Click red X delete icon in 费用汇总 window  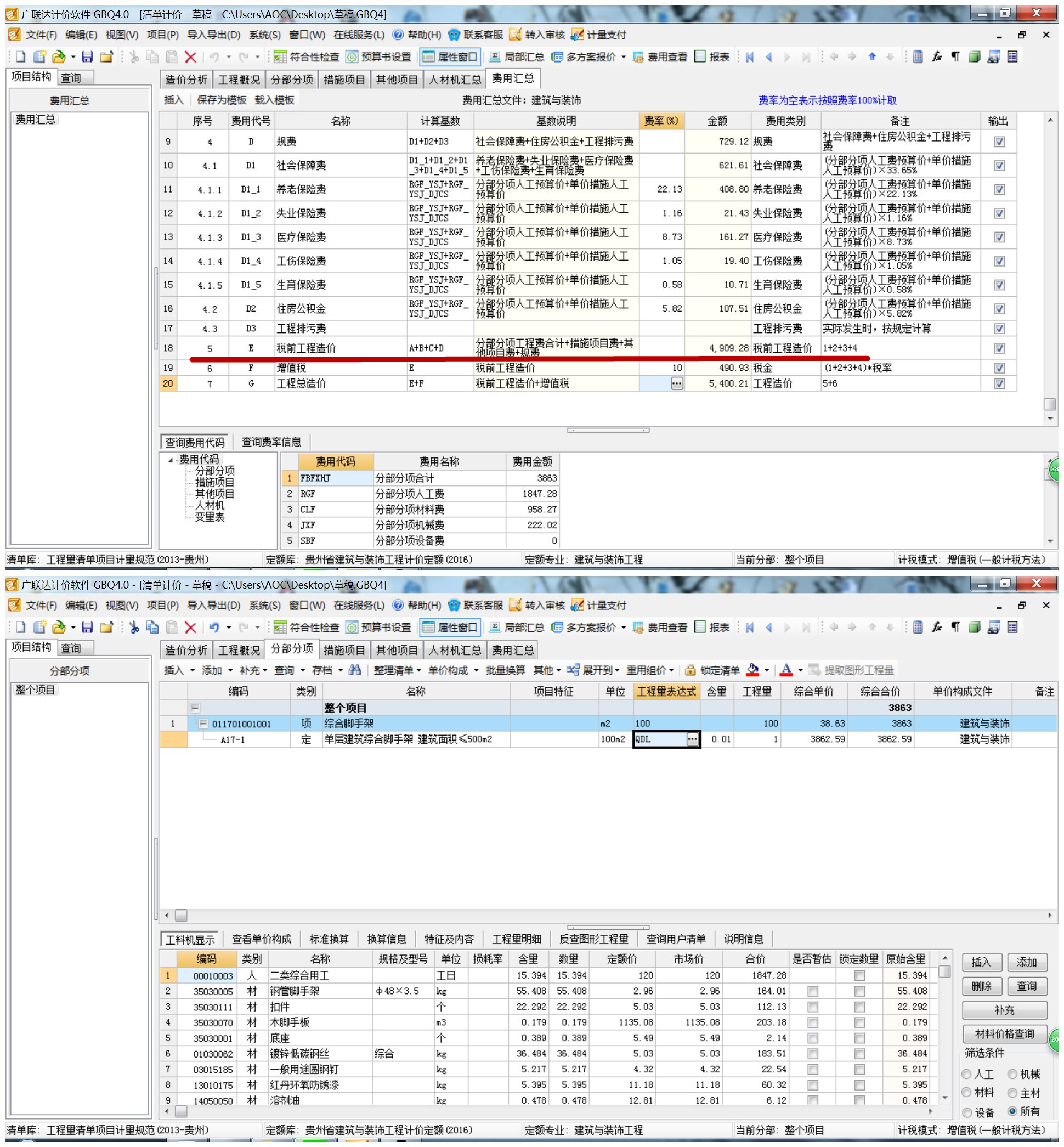tap(190, 56)
